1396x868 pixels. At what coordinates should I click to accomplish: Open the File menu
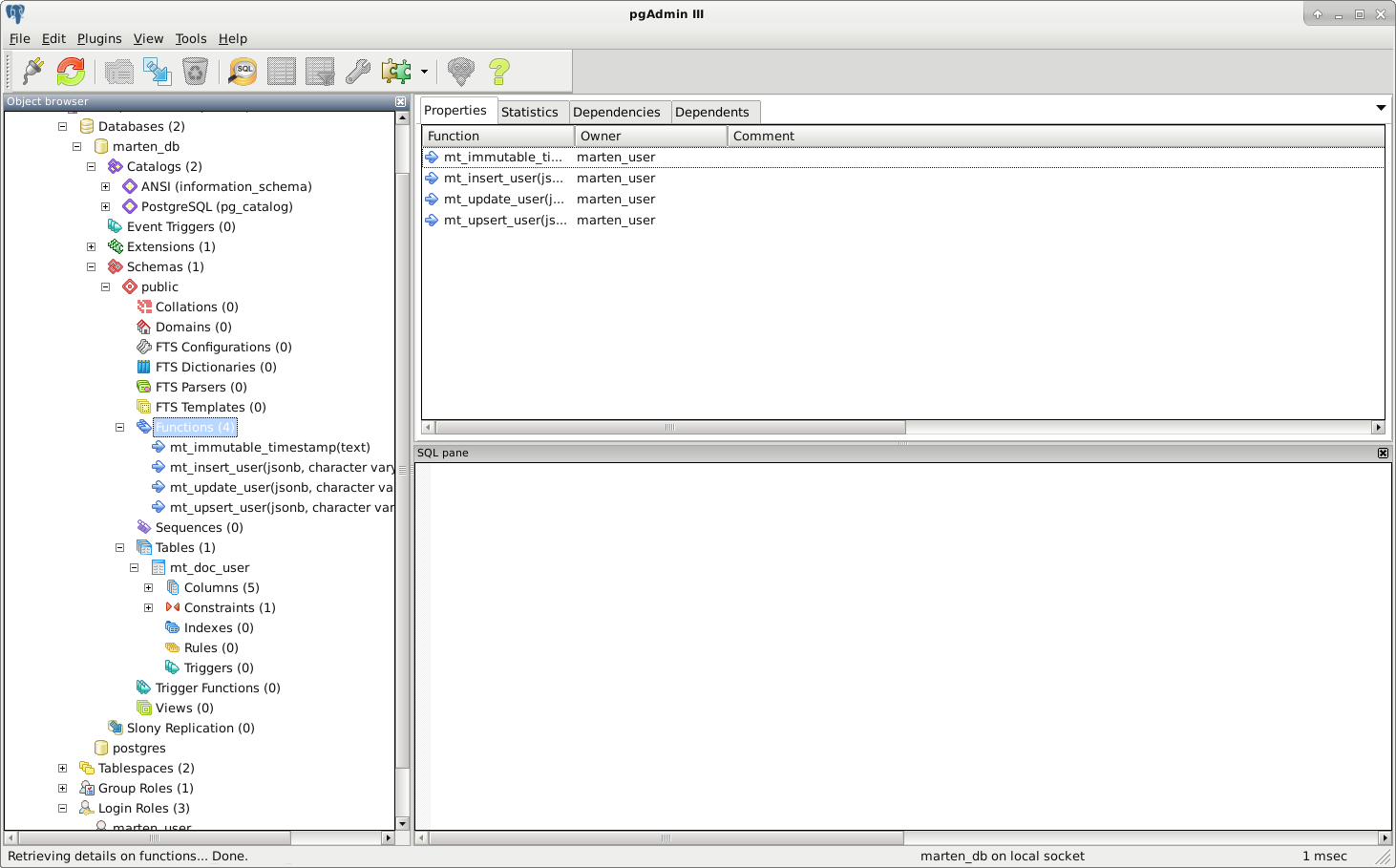click(x=20, y=38)
